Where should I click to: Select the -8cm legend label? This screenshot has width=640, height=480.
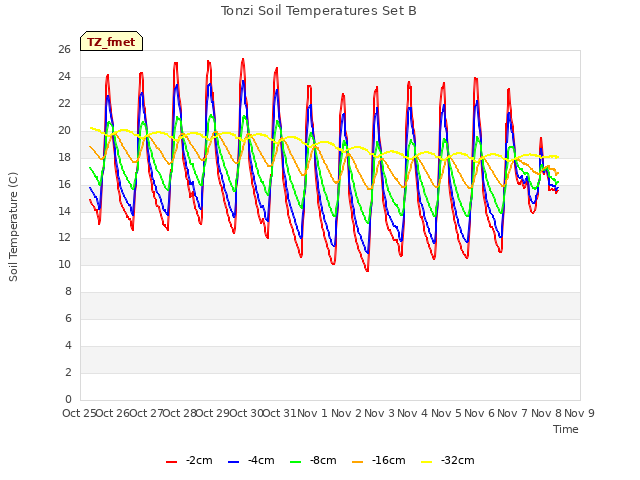323,460
